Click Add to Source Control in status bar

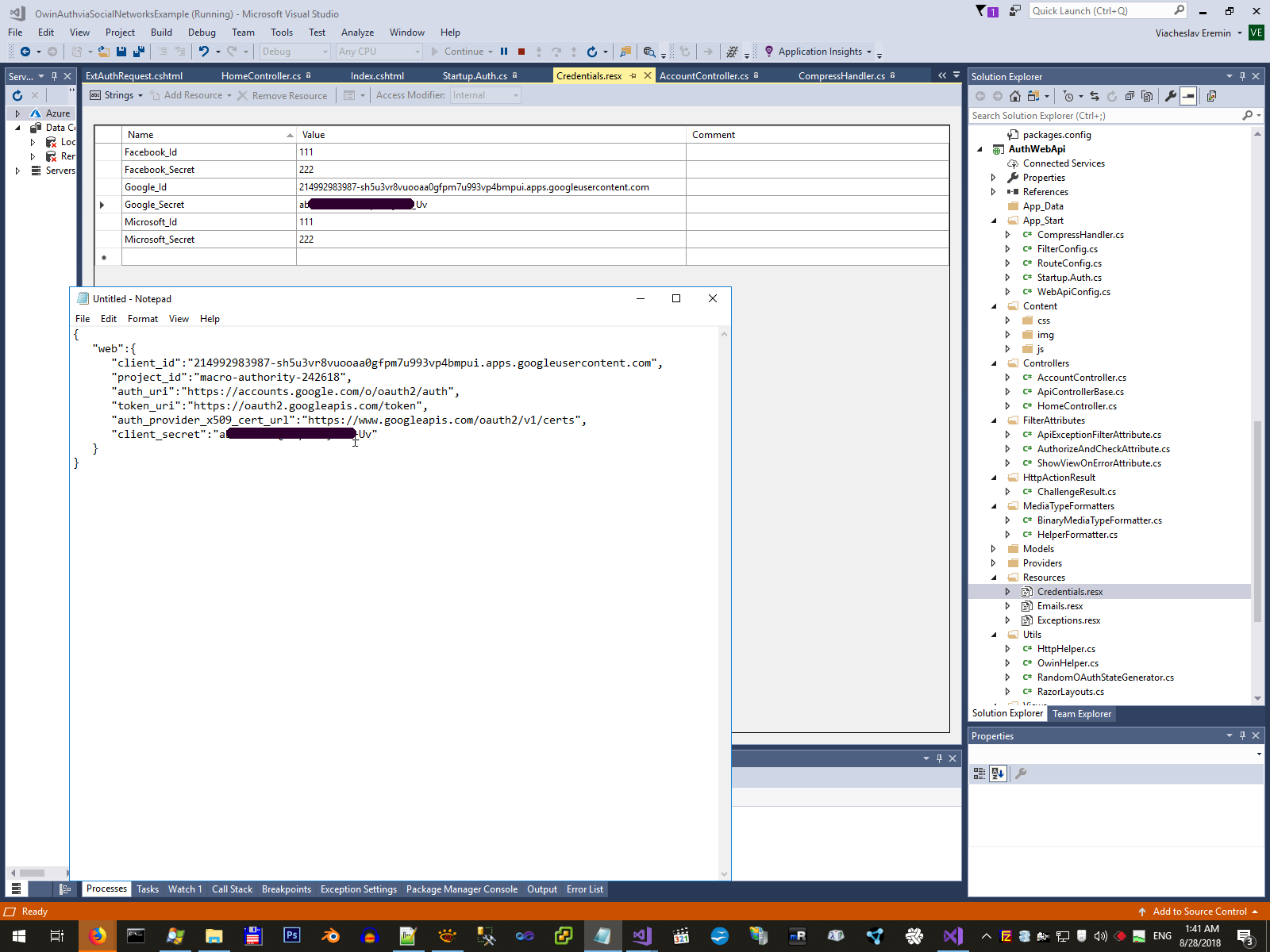click(1199, 912)
